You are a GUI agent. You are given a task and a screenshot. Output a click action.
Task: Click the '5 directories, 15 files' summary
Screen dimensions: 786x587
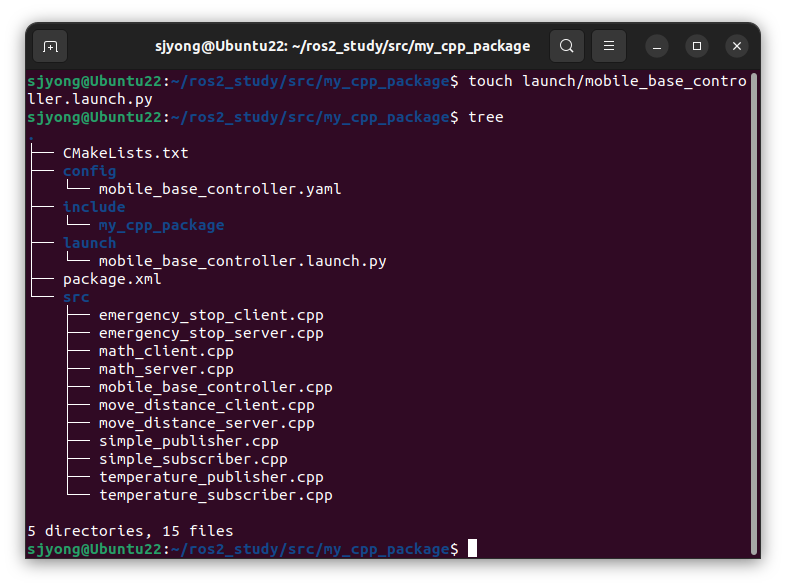tap(130, 531)
